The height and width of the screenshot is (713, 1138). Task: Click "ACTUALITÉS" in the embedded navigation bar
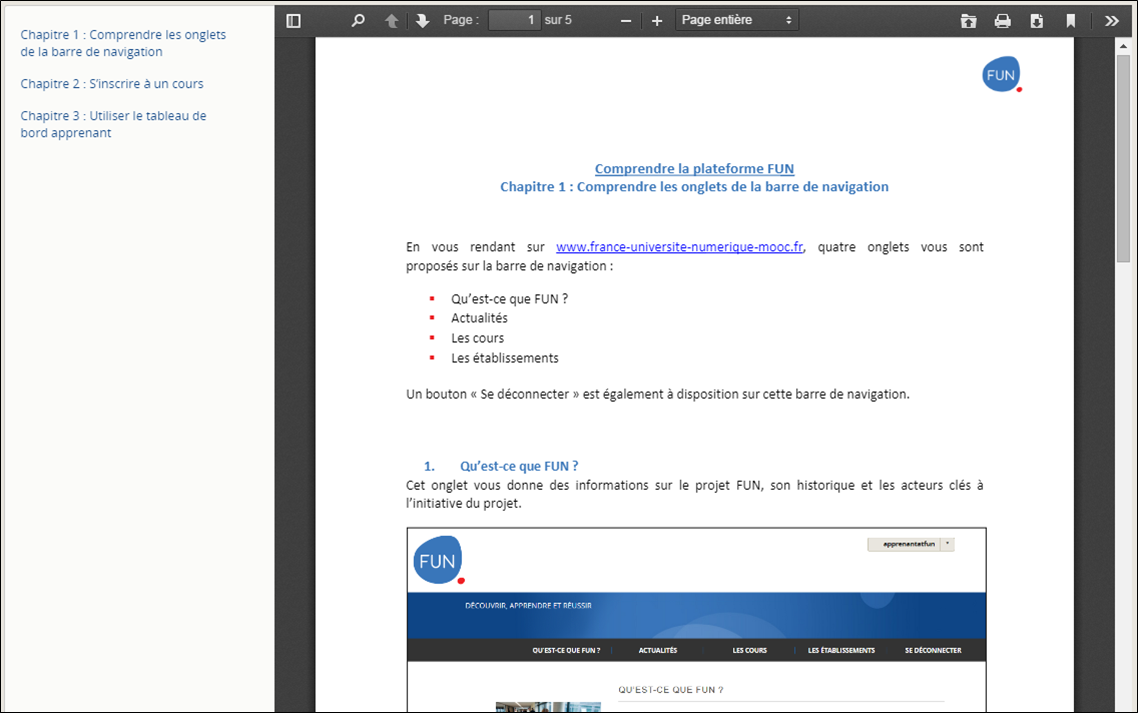(658, 651)
